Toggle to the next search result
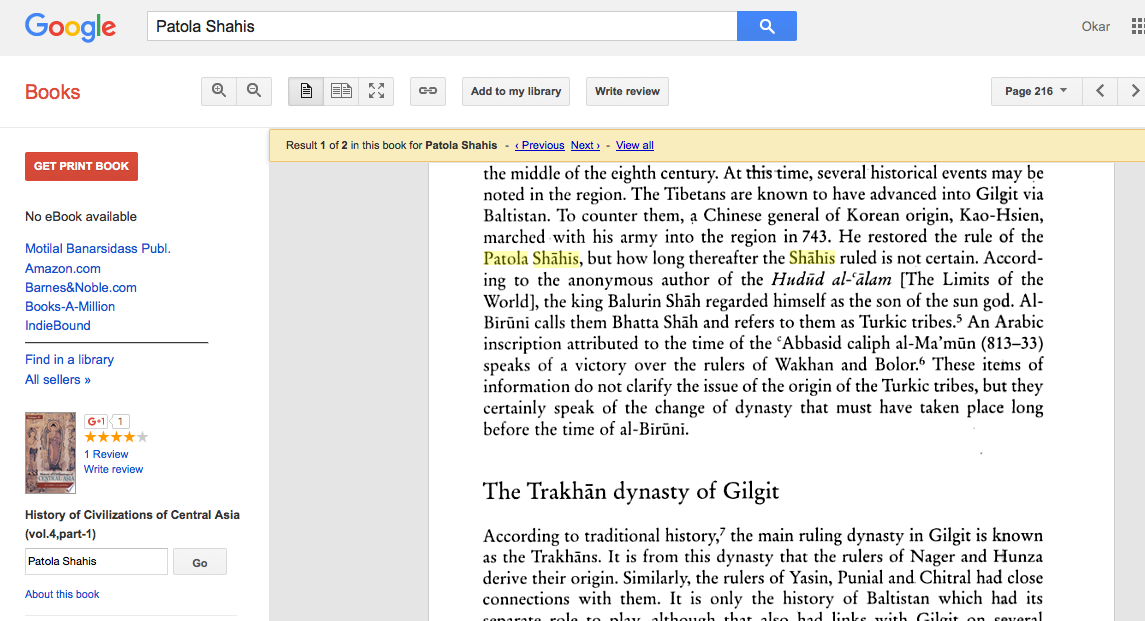 pyautogui.click(x=584, y=145)
